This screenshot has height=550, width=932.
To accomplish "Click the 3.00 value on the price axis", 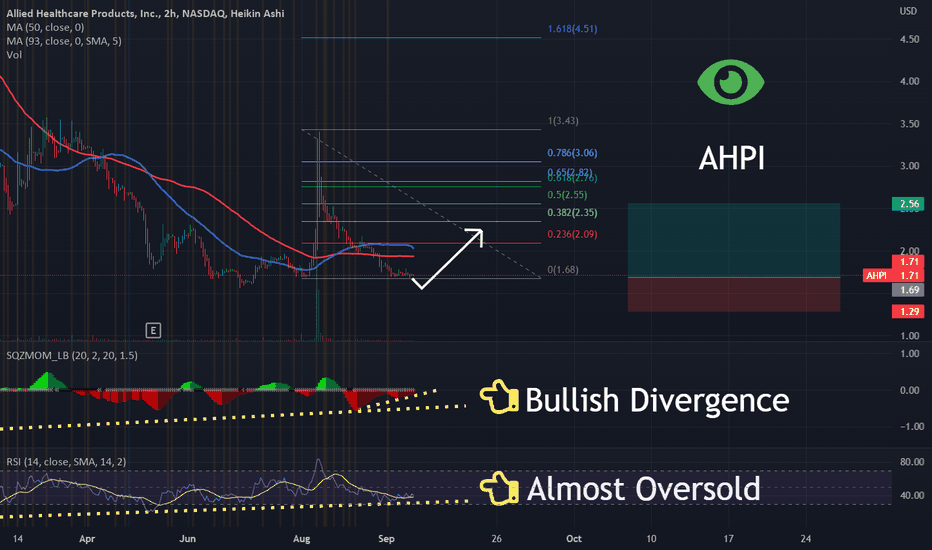I will [909, 166].
